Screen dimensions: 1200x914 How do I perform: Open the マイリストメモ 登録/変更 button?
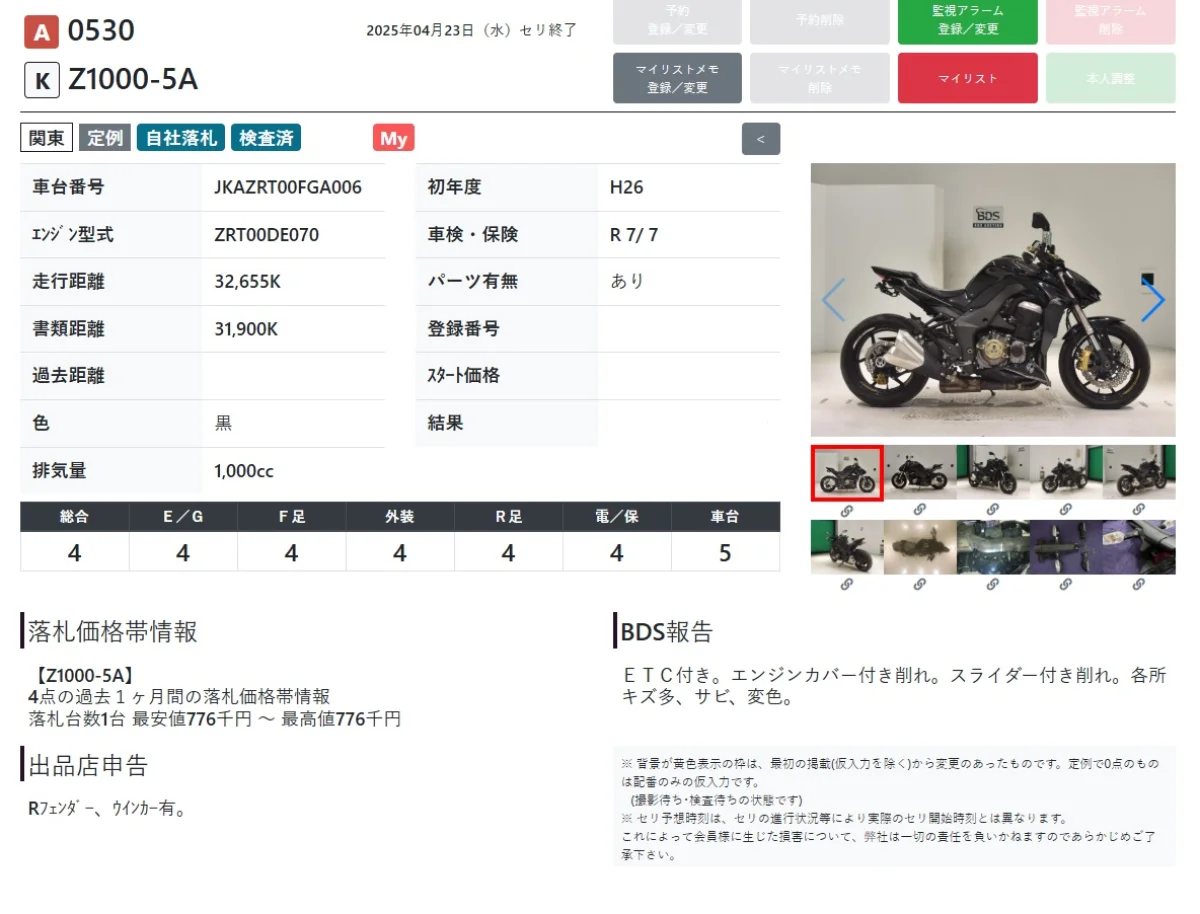tap(677, 78)
